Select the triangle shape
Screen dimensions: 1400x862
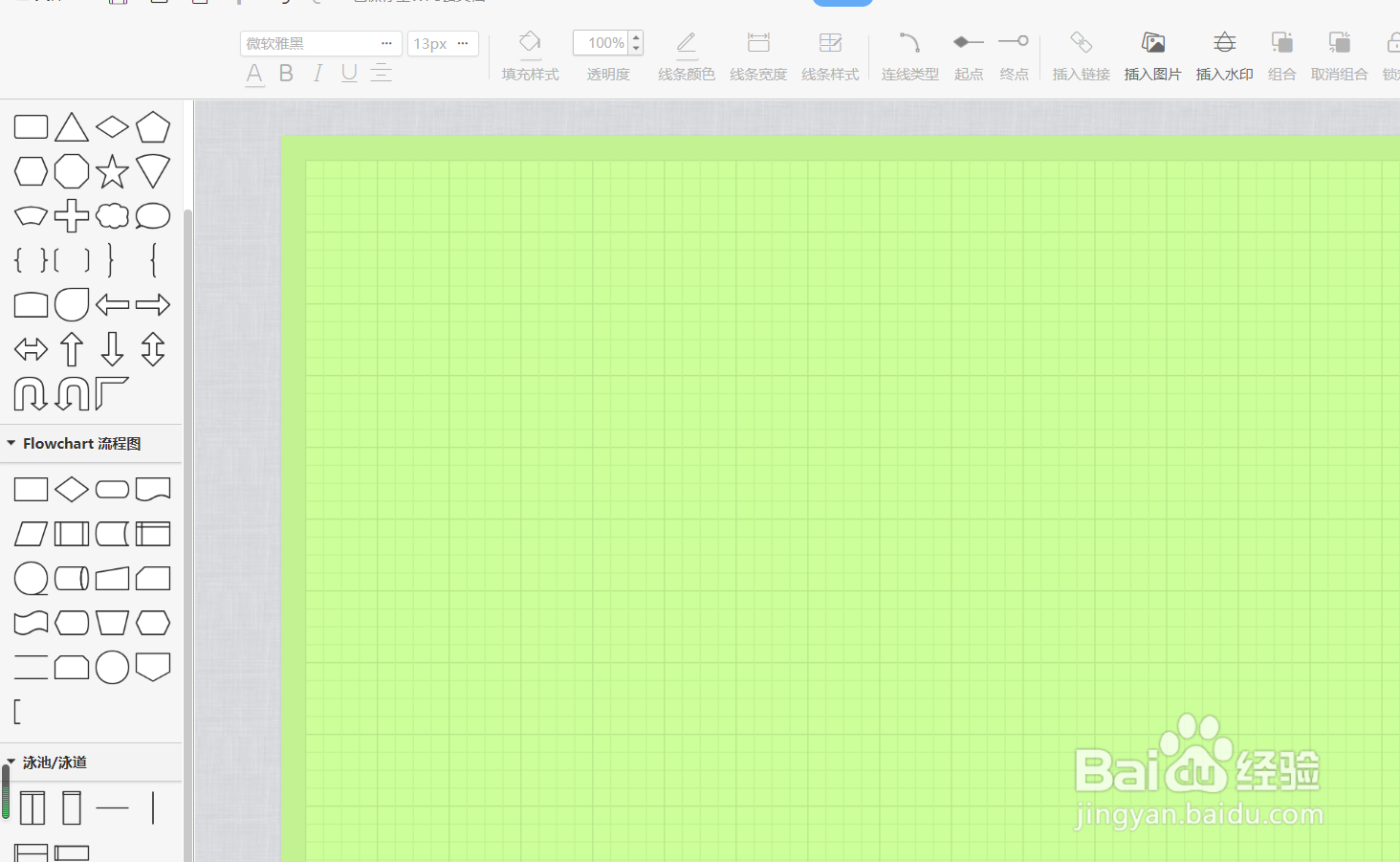click(x=72, y=127)
